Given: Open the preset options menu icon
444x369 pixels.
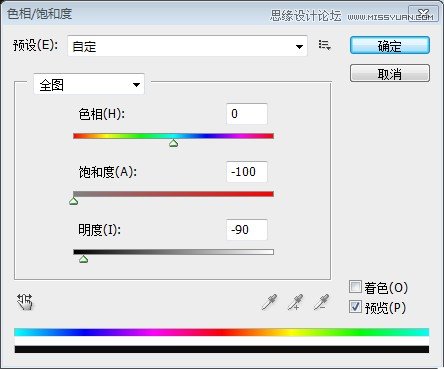Looking at the screenshot, I should click(x=324, y=45).
